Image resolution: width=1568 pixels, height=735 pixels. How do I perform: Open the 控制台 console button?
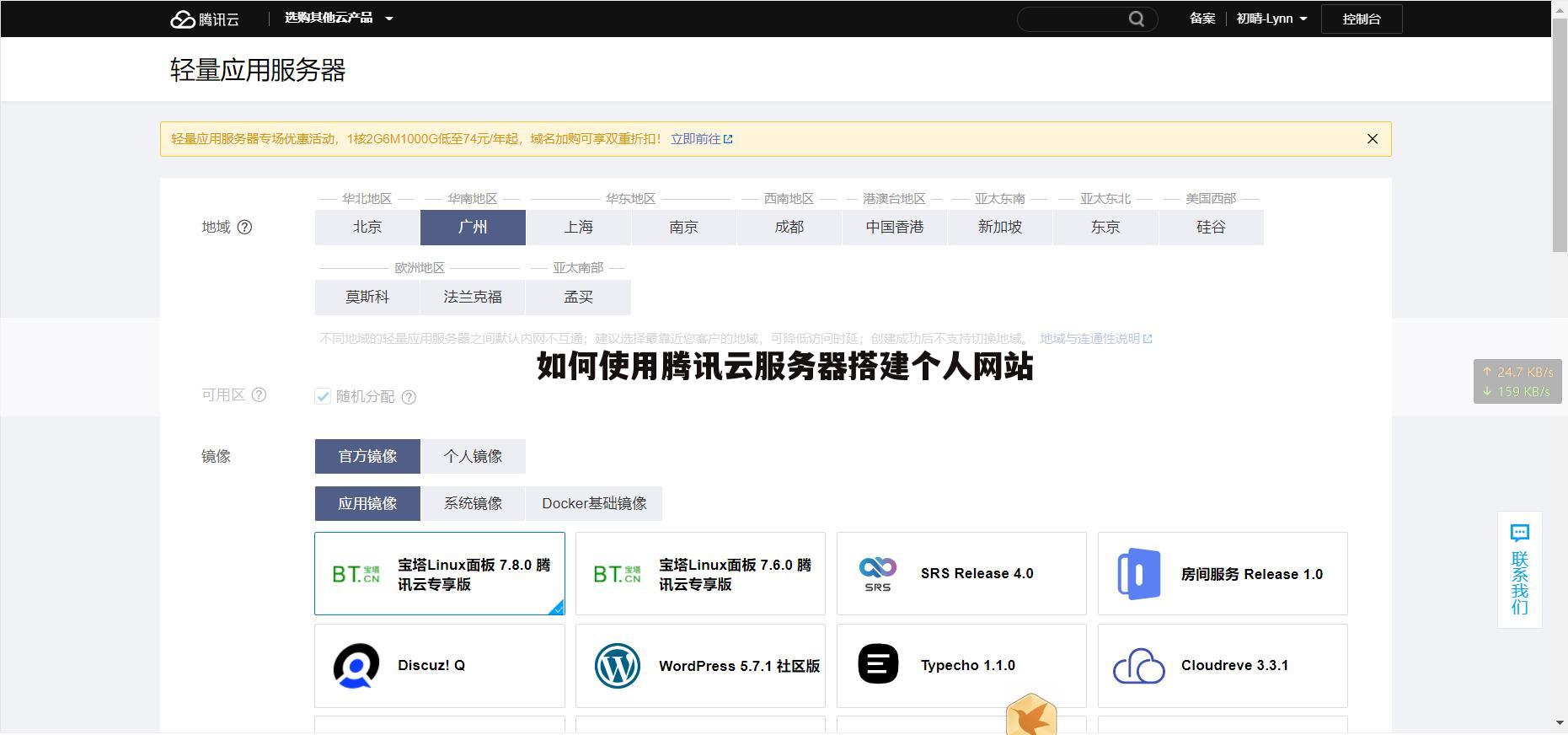click(1362, 19)
